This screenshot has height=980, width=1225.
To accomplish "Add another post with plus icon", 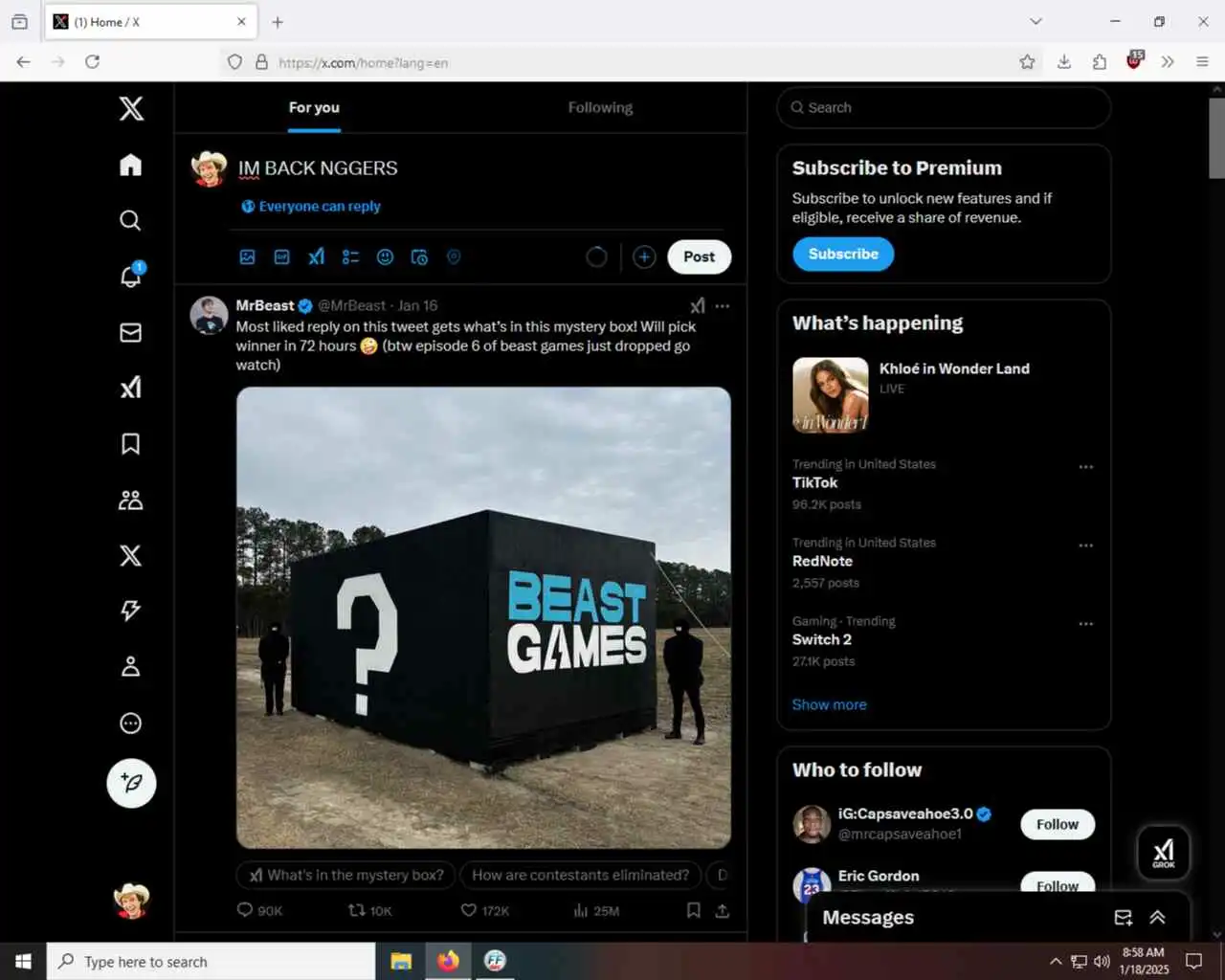I will (x=644, y=256).
